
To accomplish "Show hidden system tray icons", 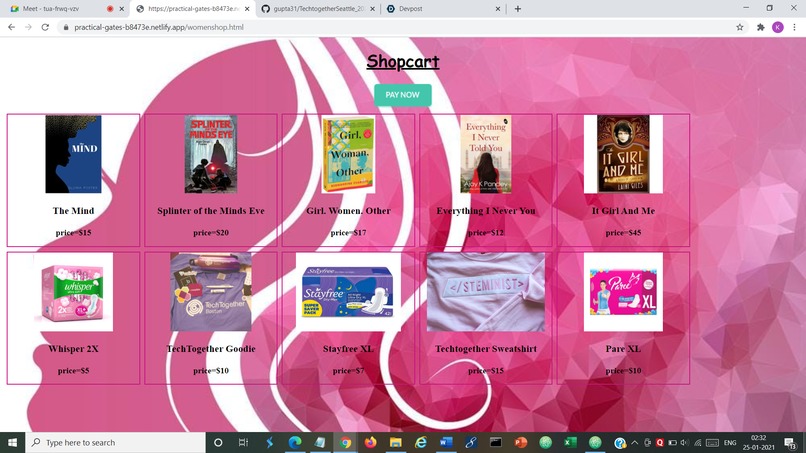I will point(634,442).
